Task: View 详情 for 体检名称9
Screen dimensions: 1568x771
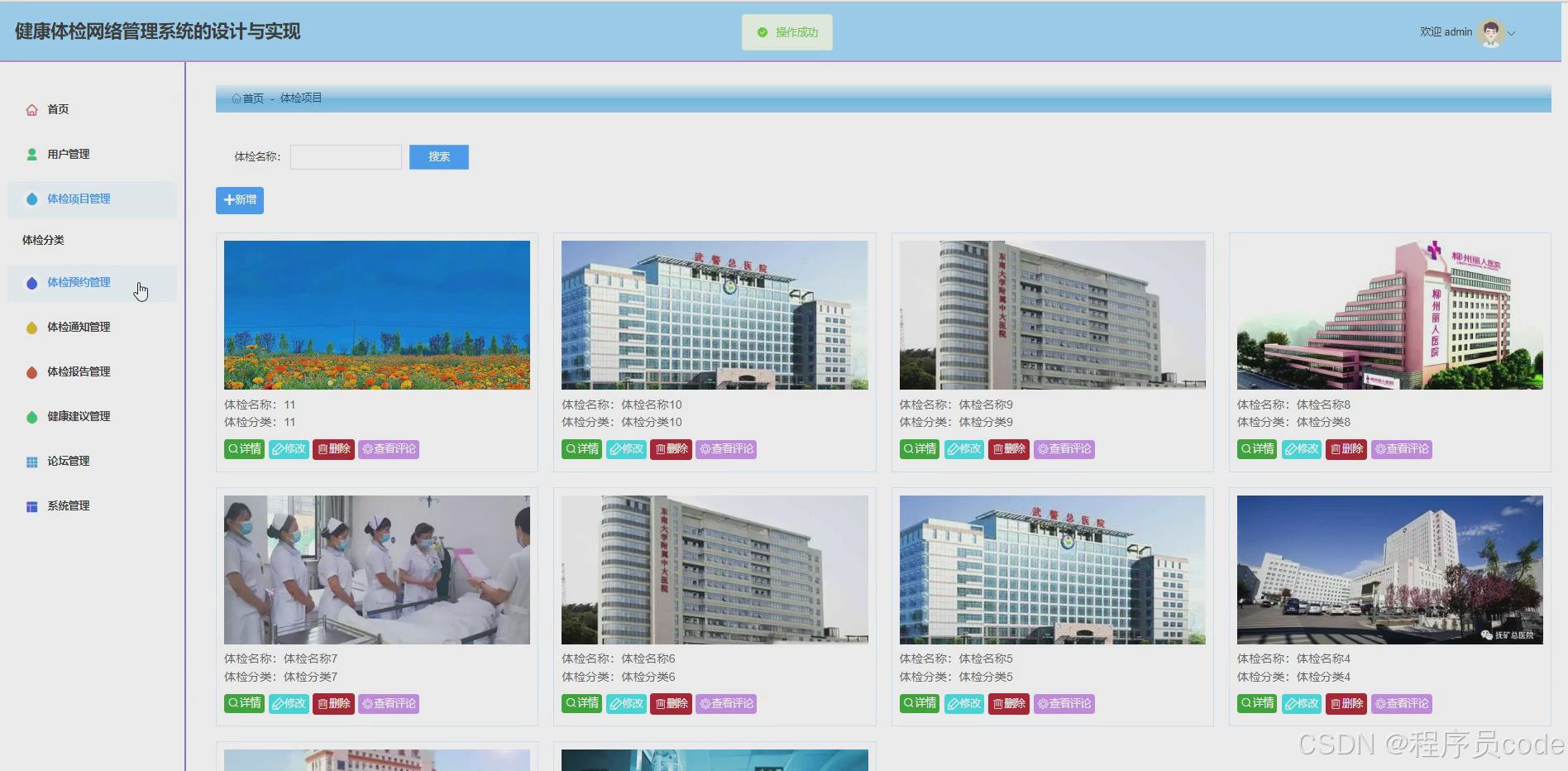Action: coord(920,449)
